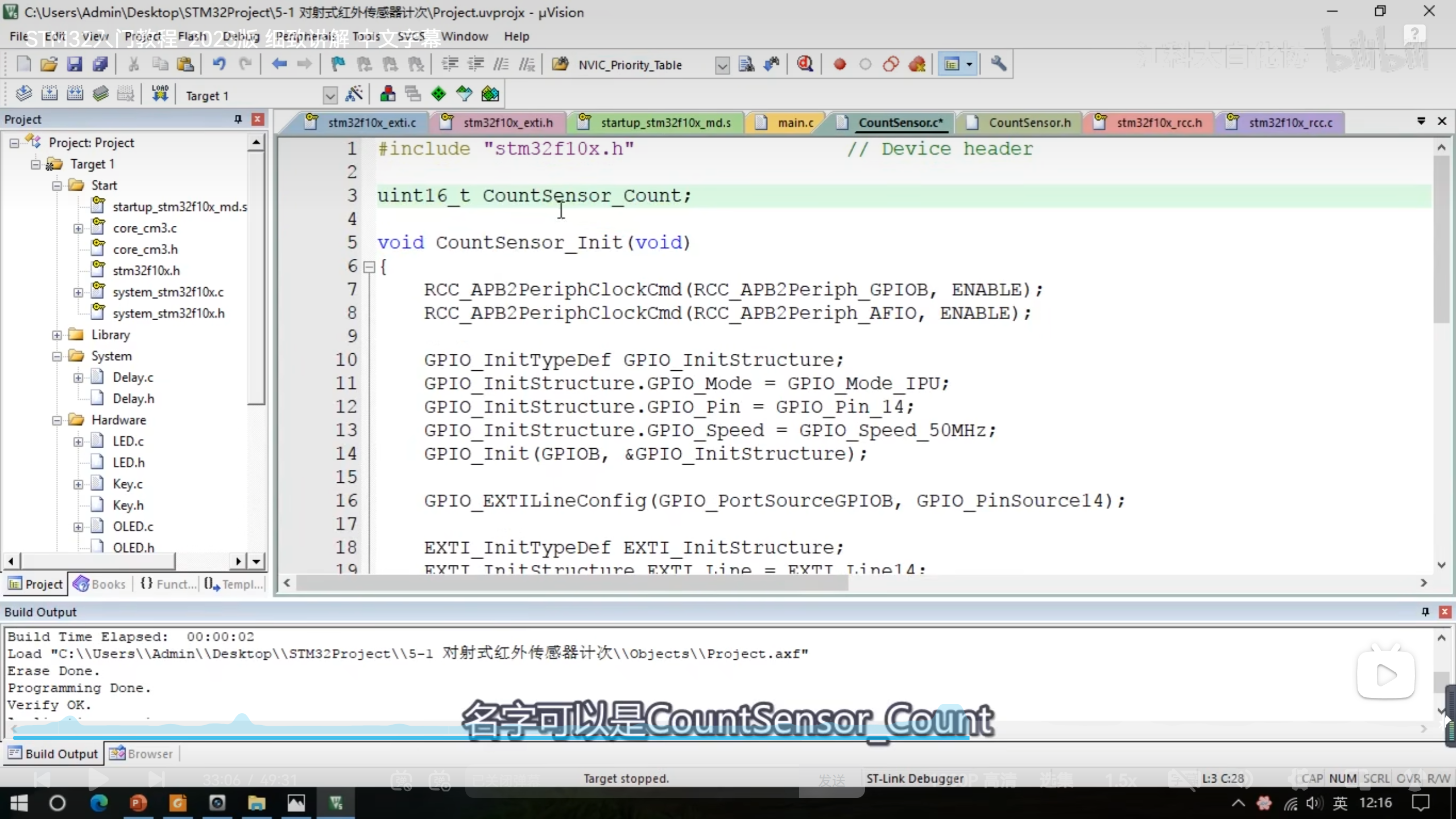1456x819 pixels.
Task: Pin the Build Output panel
Action: coord(1425,612)
